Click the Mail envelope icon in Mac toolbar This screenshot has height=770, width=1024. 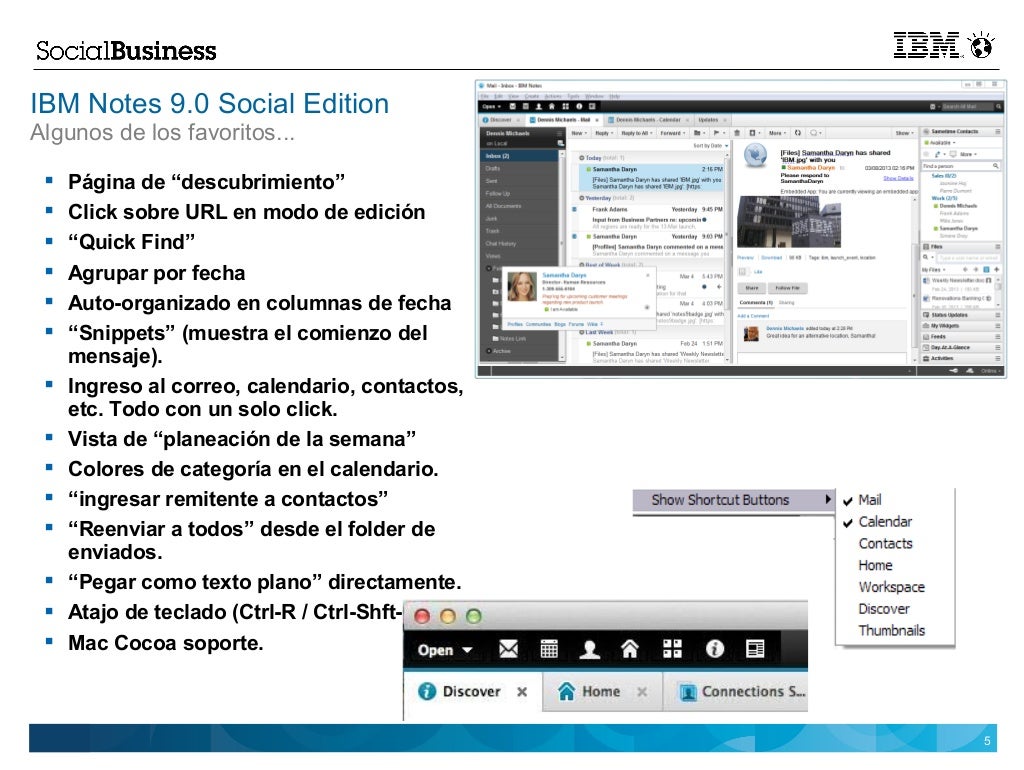pos(508,649)
